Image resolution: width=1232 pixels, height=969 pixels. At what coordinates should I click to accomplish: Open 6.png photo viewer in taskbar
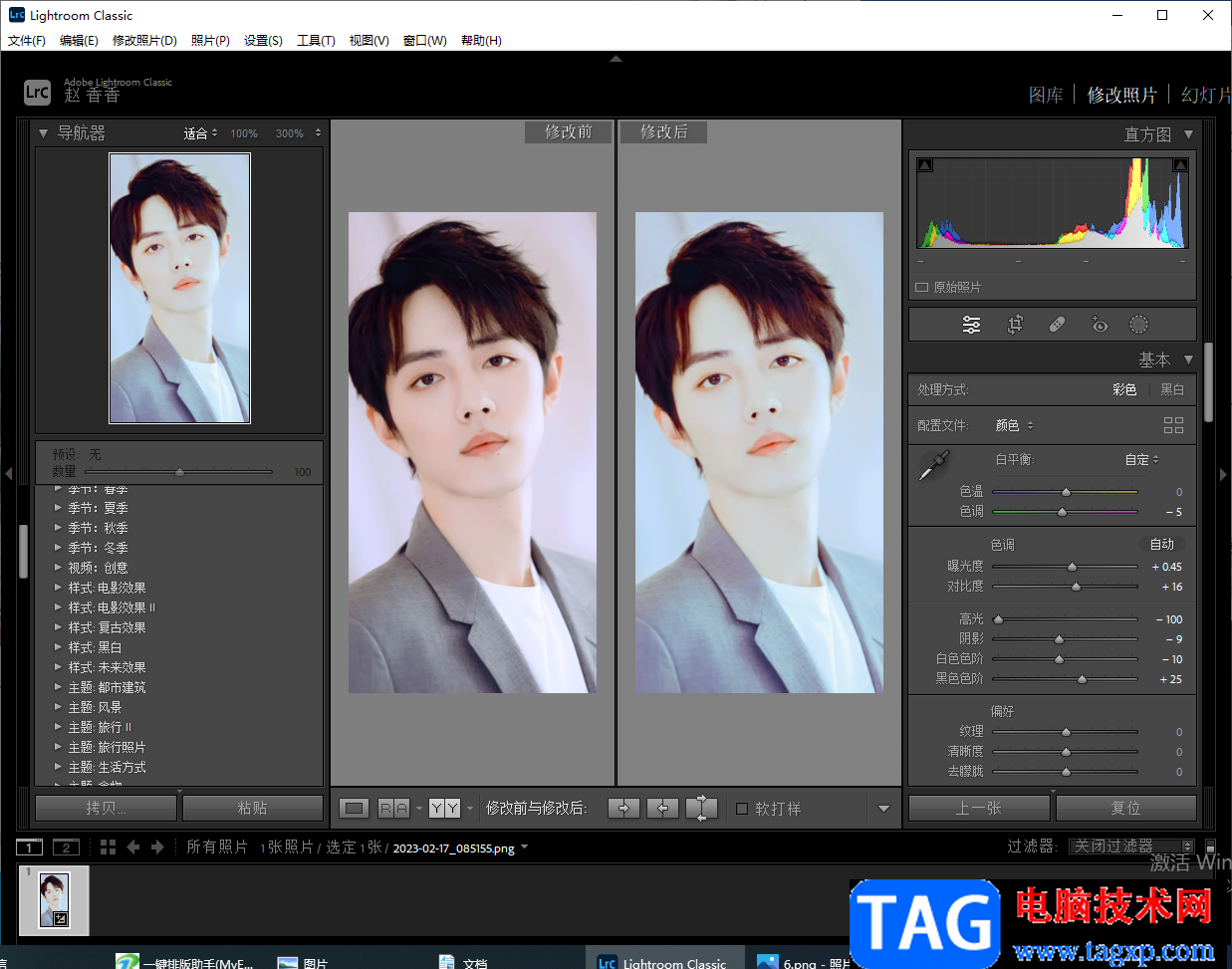tap(805, 961)
